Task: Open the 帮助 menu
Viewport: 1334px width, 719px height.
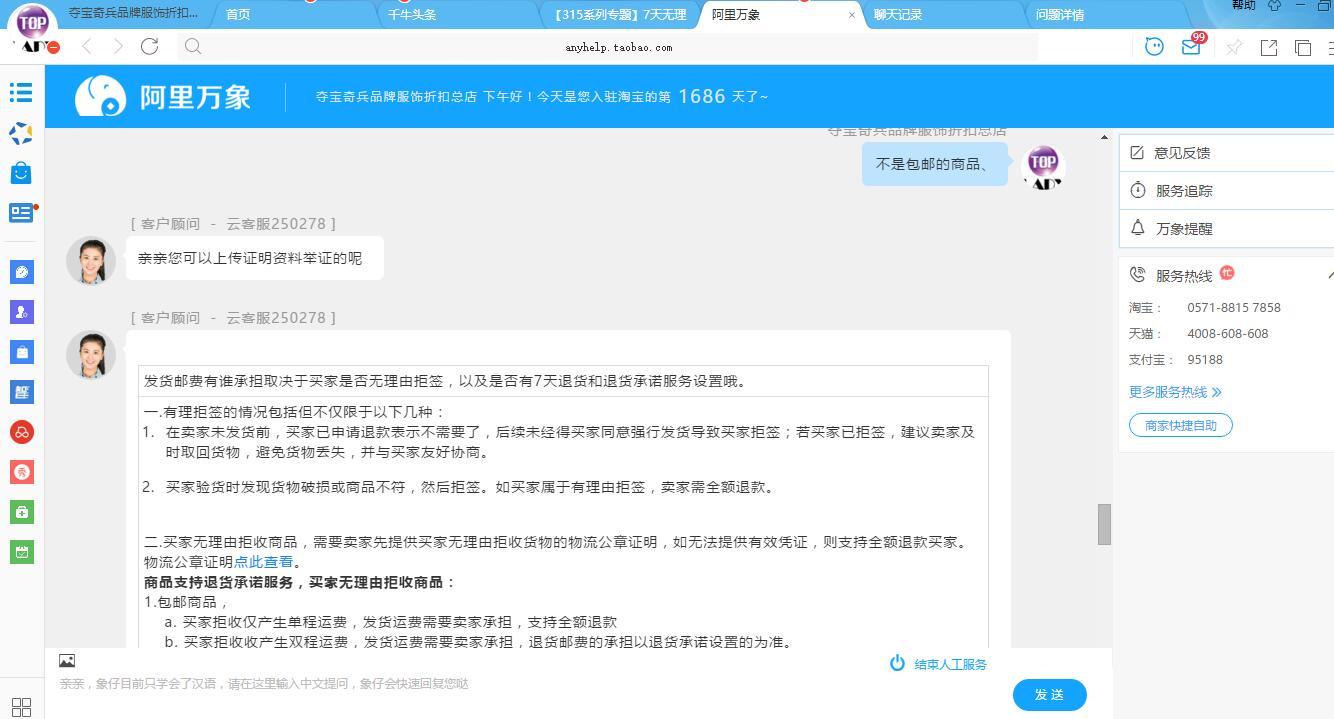Action: (x=1244, y=5)
